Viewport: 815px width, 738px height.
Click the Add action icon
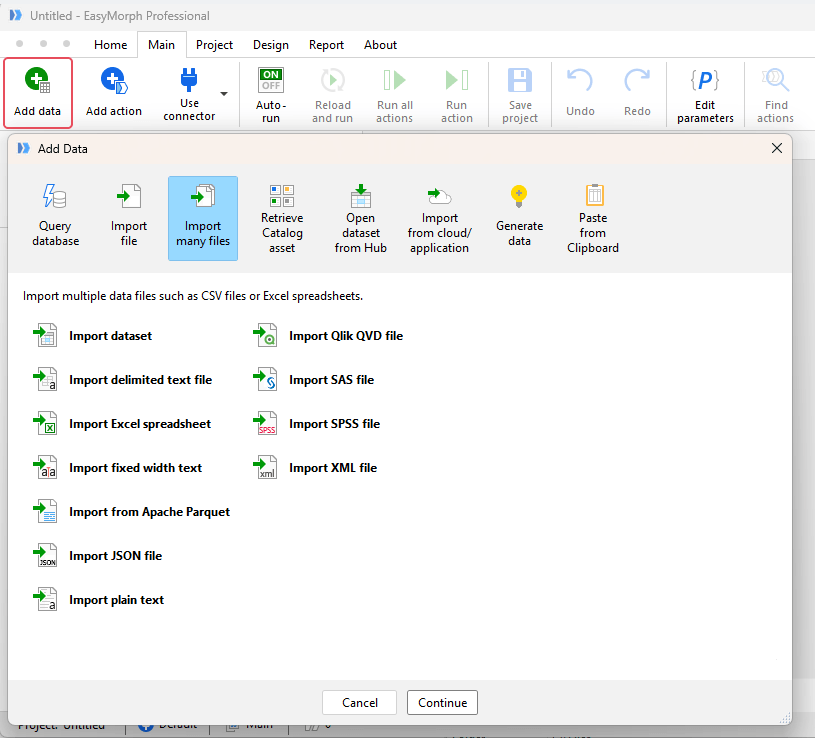coord(114,81)
